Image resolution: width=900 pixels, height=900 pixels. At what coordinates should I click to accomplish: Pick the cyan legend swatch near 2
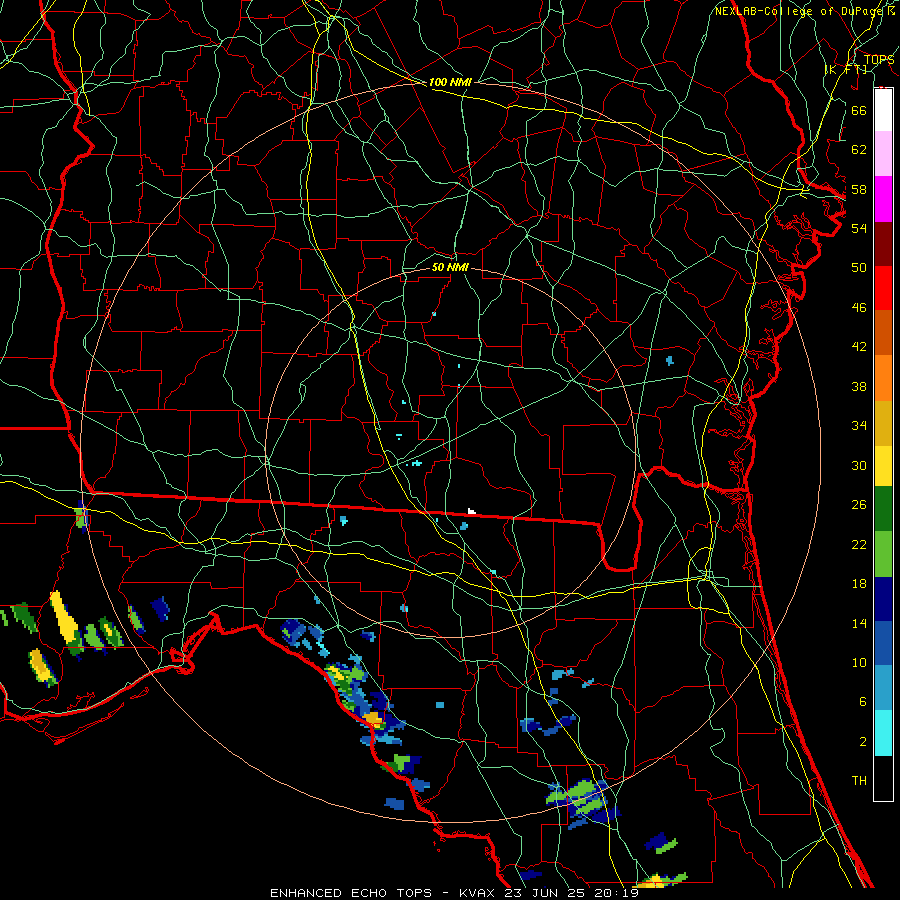883,733
